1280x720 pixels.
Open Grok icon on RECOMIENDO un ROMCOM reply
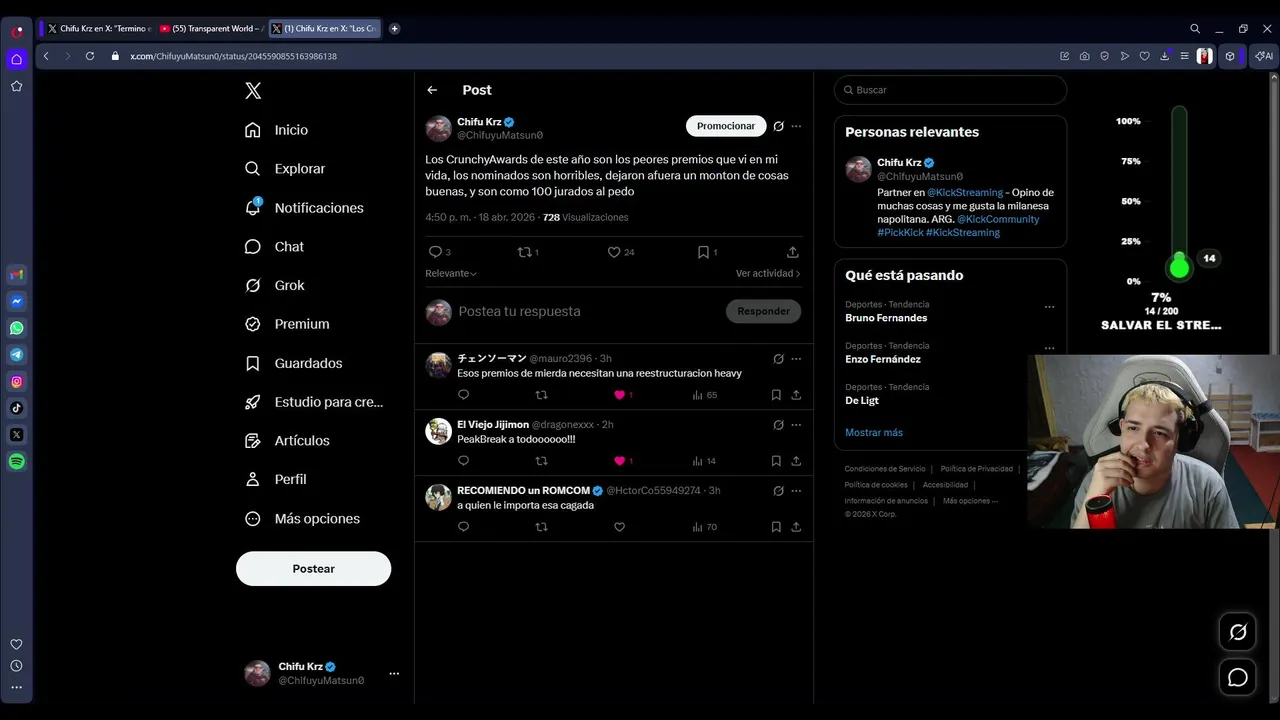click(x=778, y=490)
